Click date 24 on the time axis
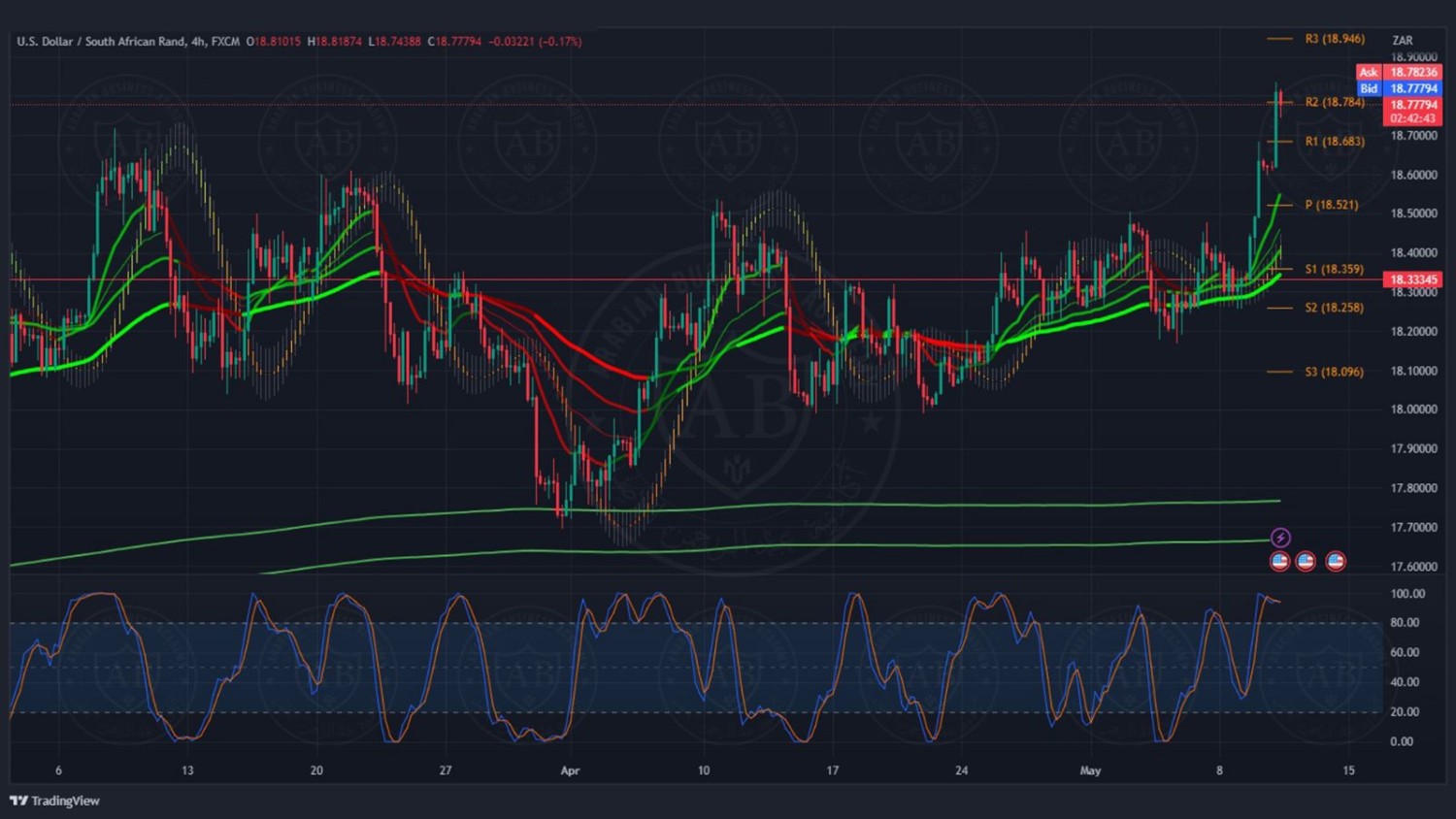Screen dimensions: 1456x819 tap(961, 770)
